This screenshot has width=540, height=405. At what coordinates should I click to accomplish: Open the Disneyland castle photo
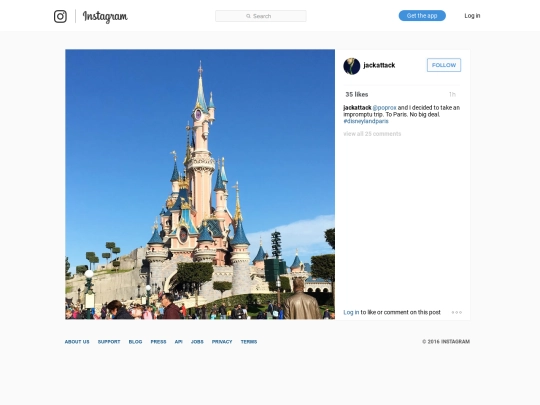pos(200,184)
